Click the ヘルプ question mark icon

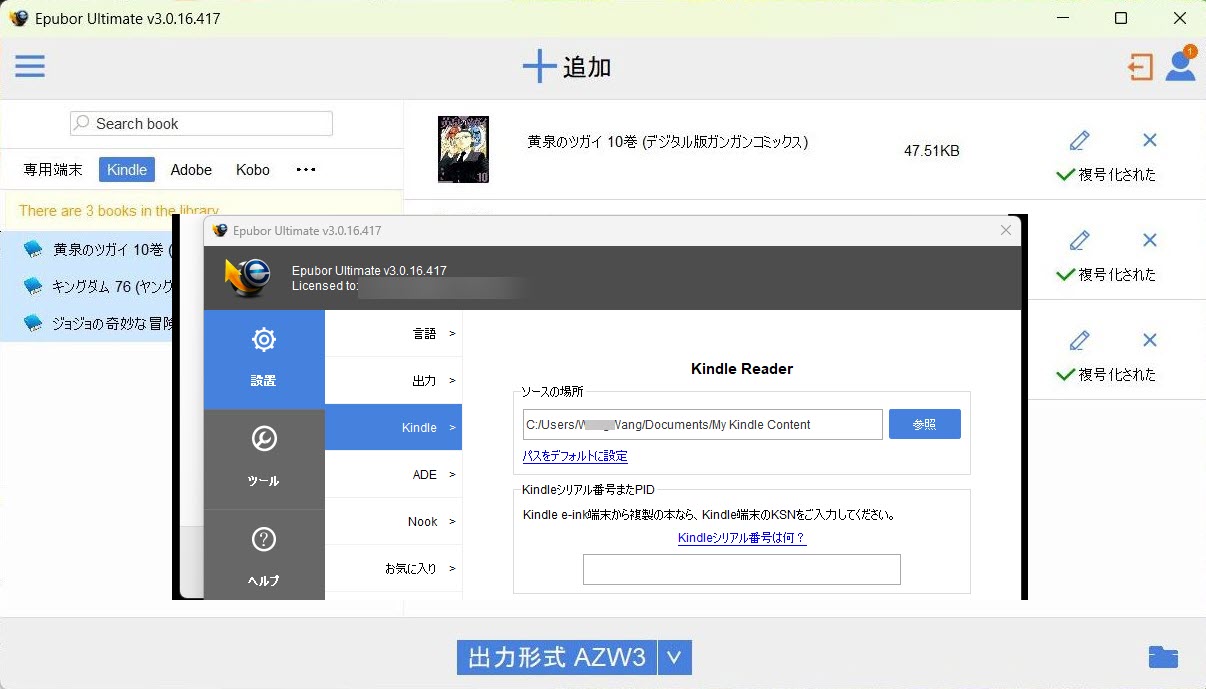click(x=264, y=540)
